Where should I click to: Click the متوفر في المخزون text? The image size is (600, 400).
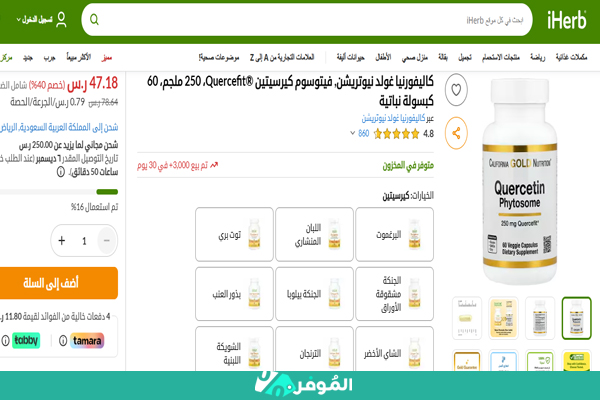coord(408,165)
